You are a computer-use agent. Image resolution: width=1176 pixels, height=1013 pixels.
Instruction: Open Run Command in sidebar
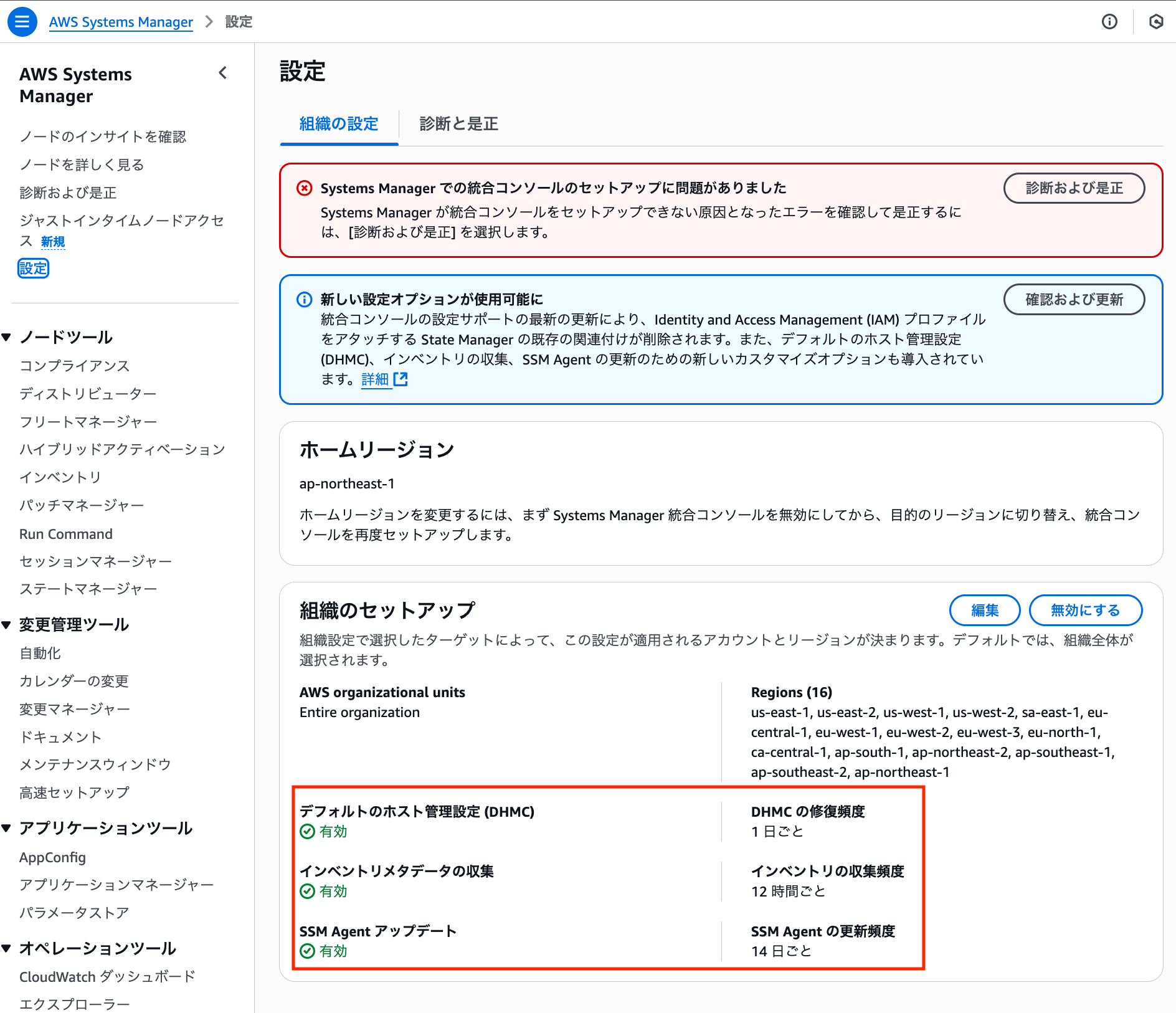66,534
